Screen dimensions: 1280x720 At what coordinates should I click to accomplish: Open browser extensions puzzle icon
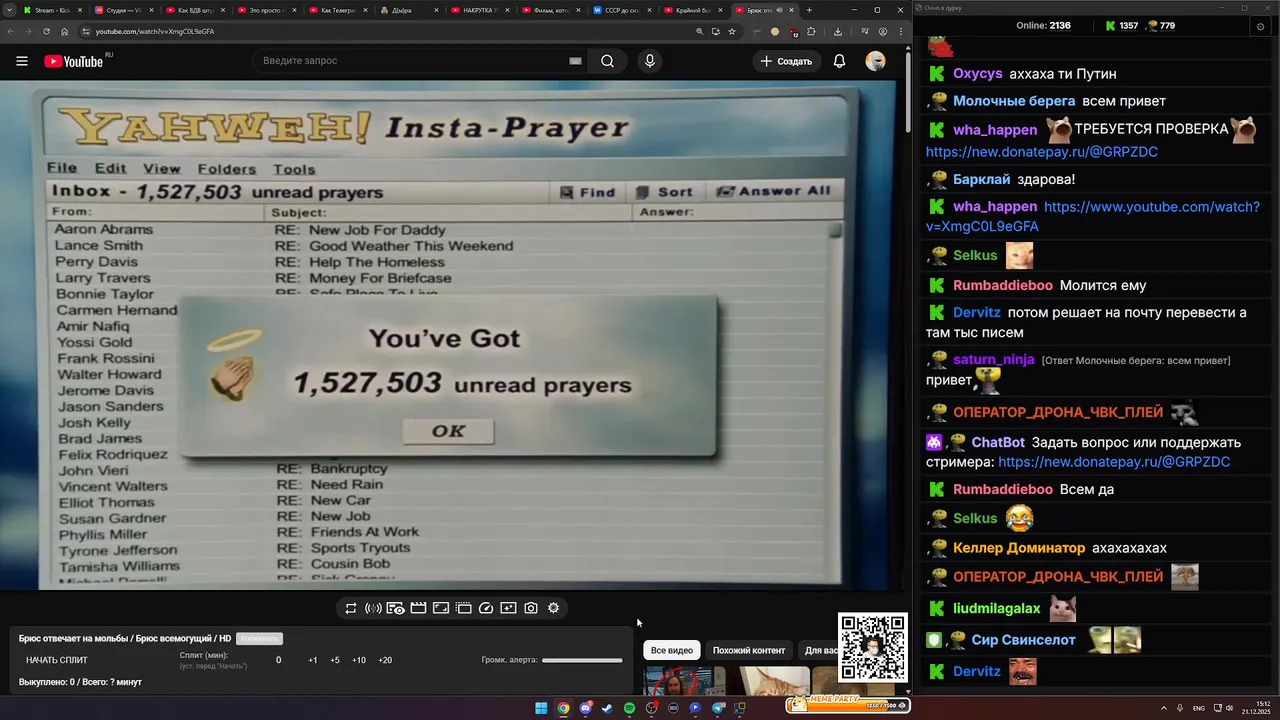(x=811, y=31)
